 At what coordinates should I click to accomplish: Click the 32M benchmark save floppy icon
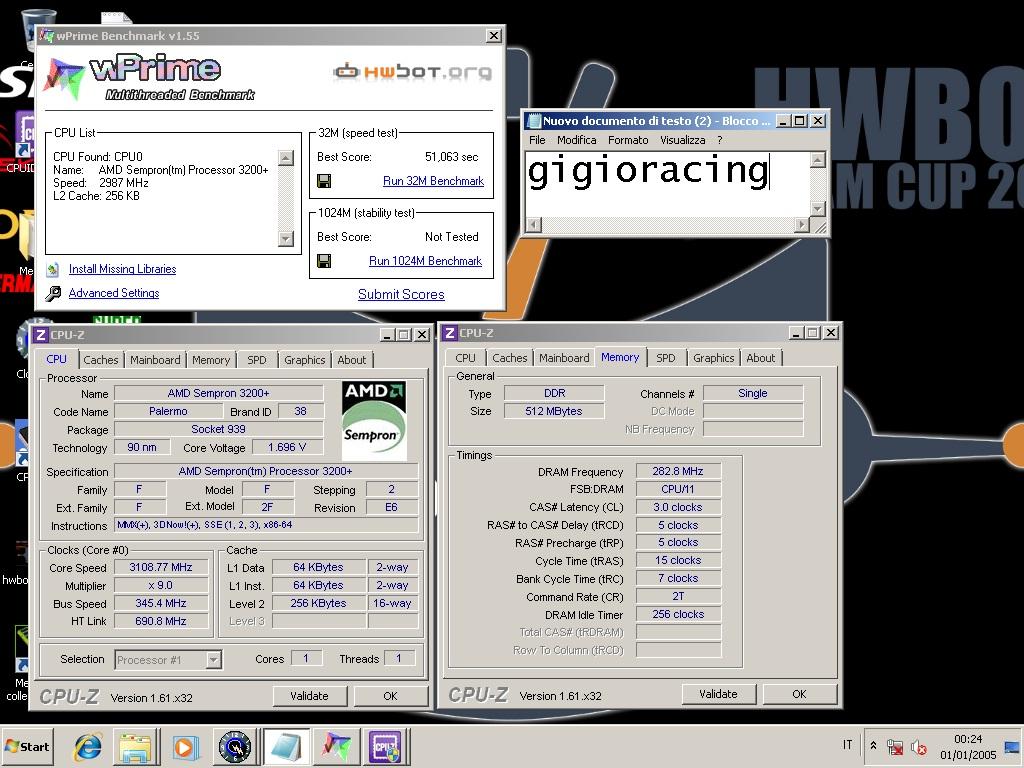click(323, 181)
